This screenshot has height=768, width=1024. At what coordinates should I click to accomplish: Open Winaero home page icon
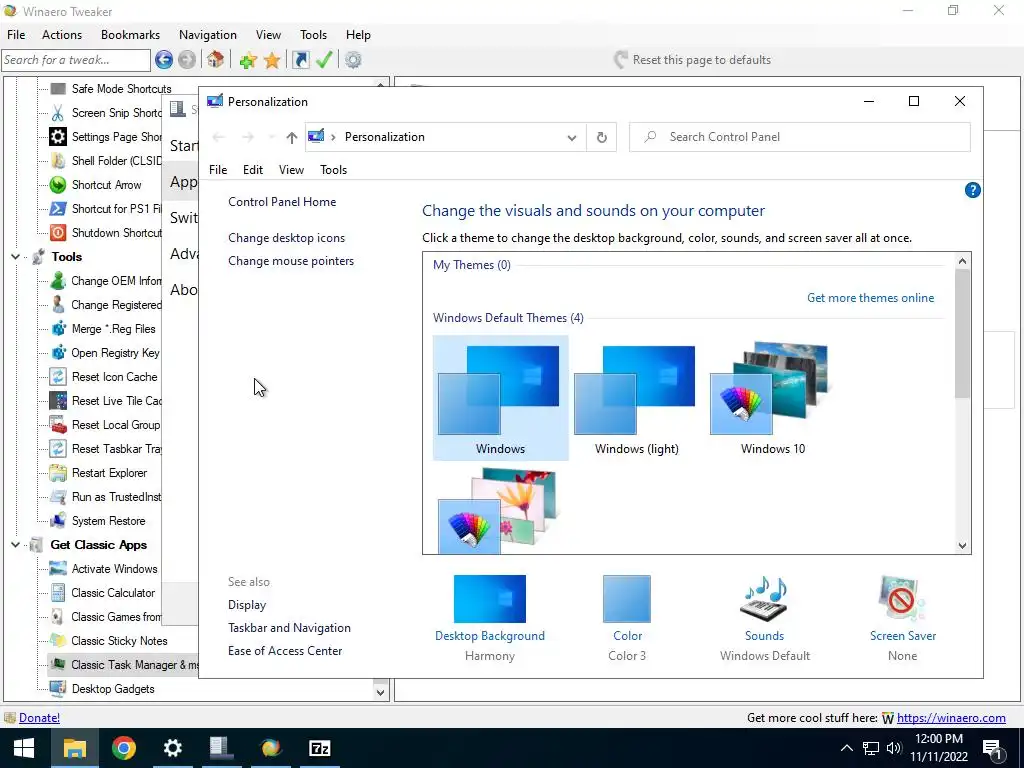pyautogui.click(x=216, y=60)
